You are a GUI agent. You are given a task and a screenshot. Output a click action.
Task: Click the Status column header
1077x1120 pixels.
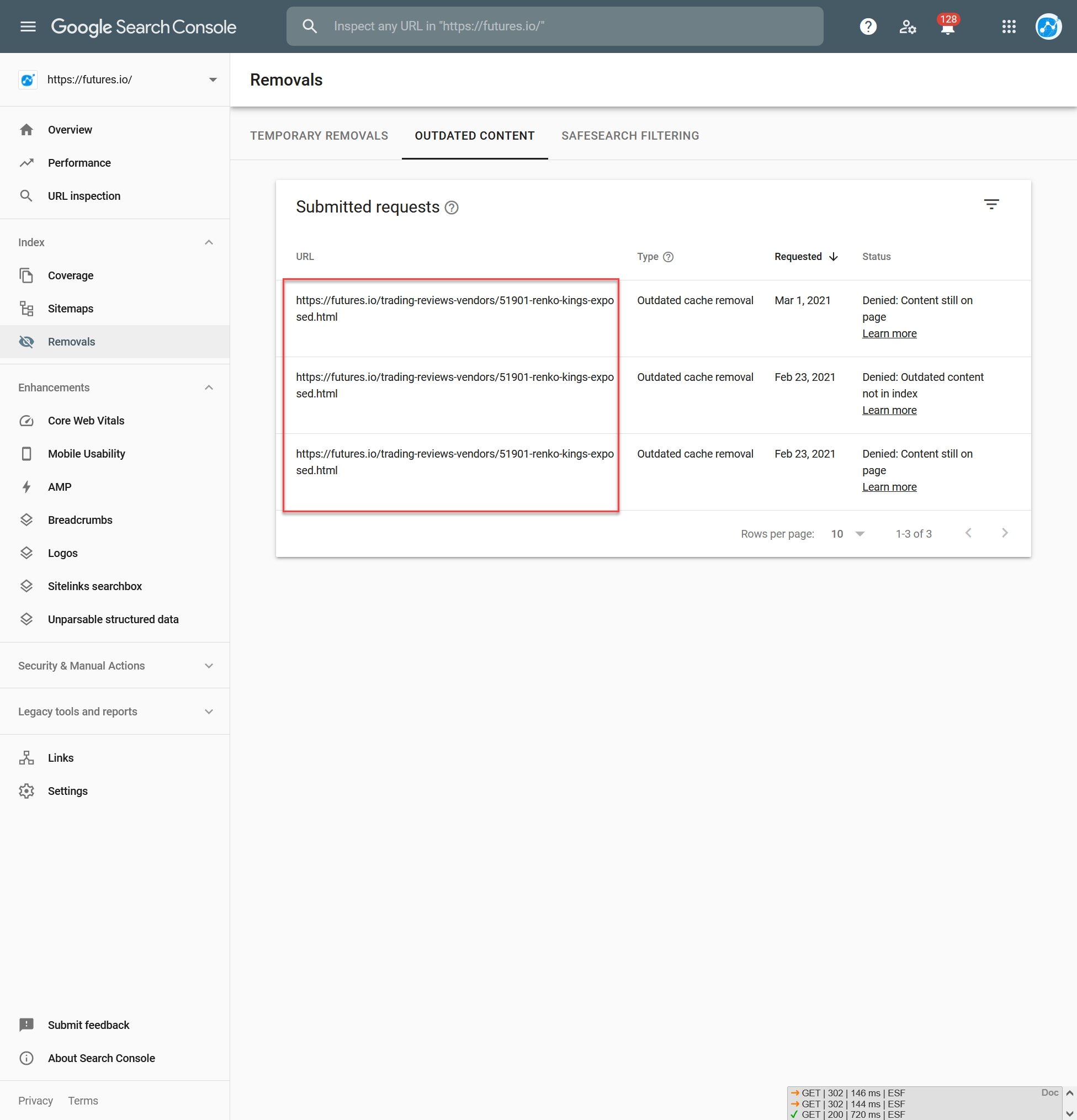877,257
